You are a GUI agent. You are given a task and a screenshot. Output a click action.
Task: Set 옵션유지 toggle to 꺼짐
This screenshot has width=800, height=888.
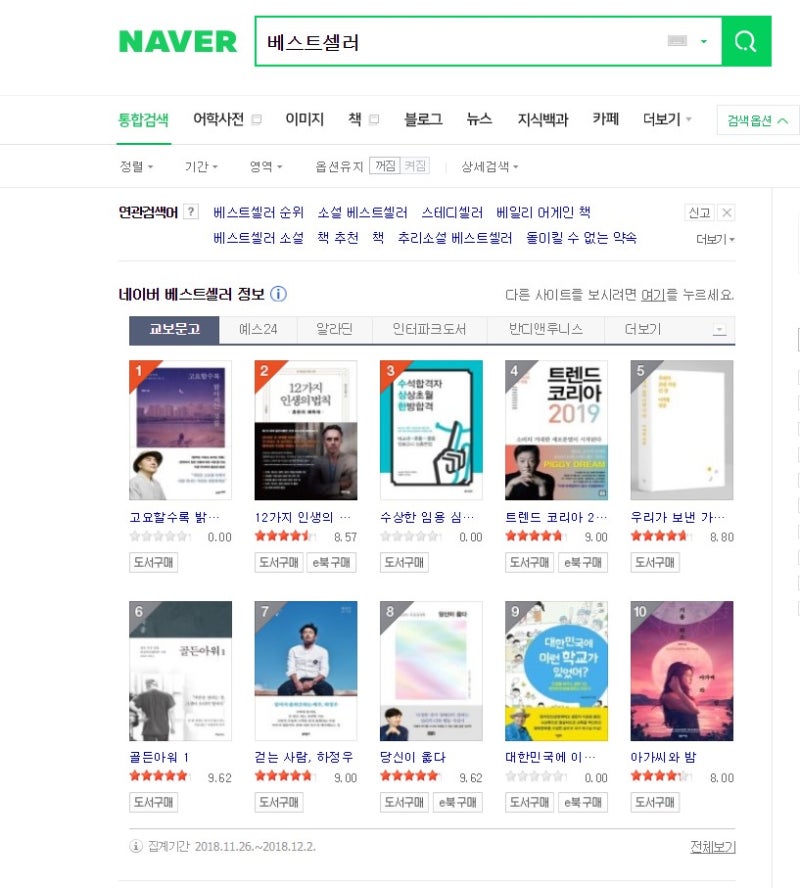(385, 166)
